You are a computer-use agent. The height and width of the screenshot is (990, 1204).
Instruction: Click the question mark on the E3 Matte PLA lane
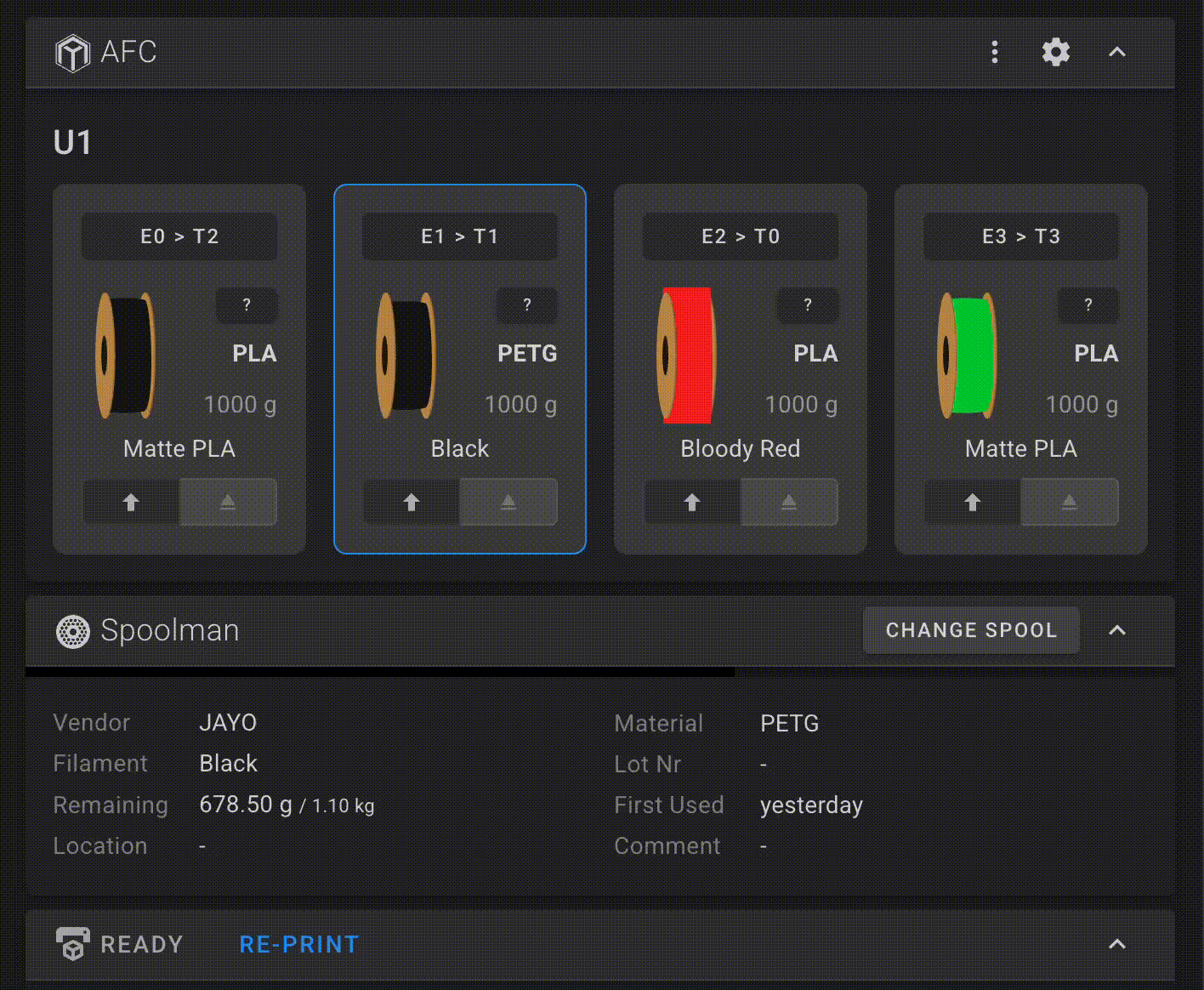1088,305
